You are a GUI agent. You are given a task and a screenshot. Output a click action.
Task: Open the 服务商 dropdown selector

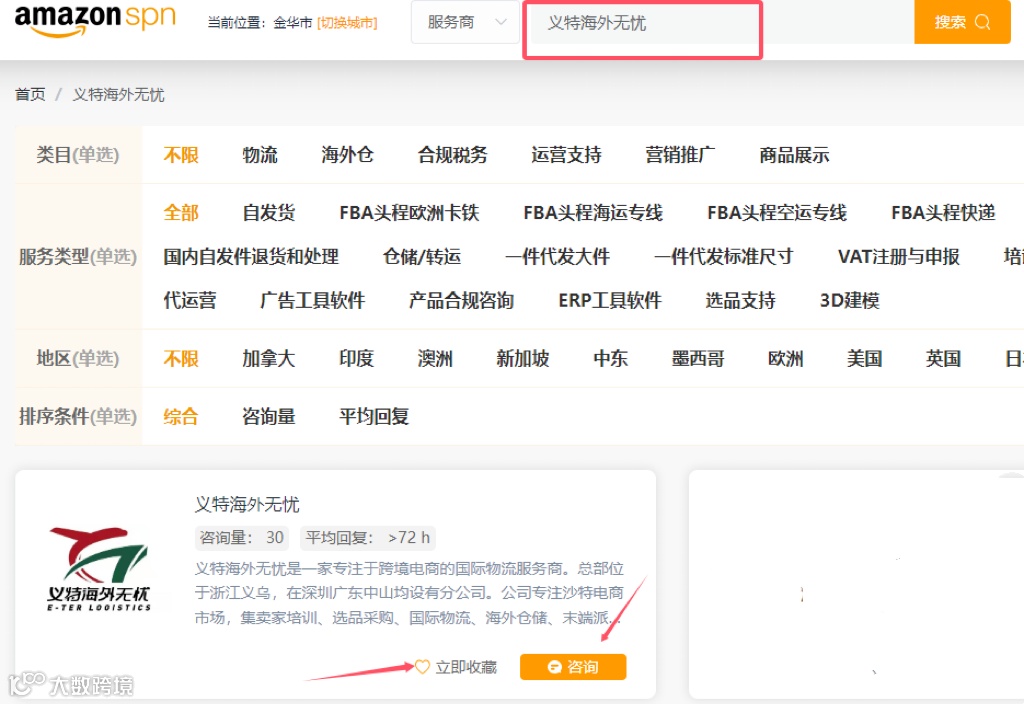pyautogui.click(x=465, y=22)
